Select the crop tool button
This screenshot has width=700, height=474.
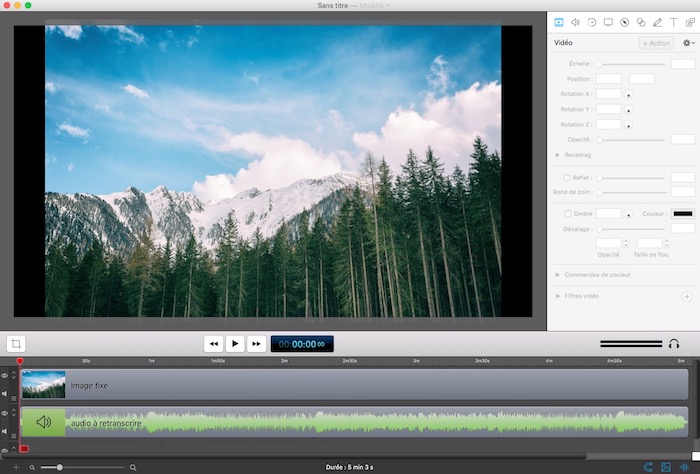tap(16, 343)
